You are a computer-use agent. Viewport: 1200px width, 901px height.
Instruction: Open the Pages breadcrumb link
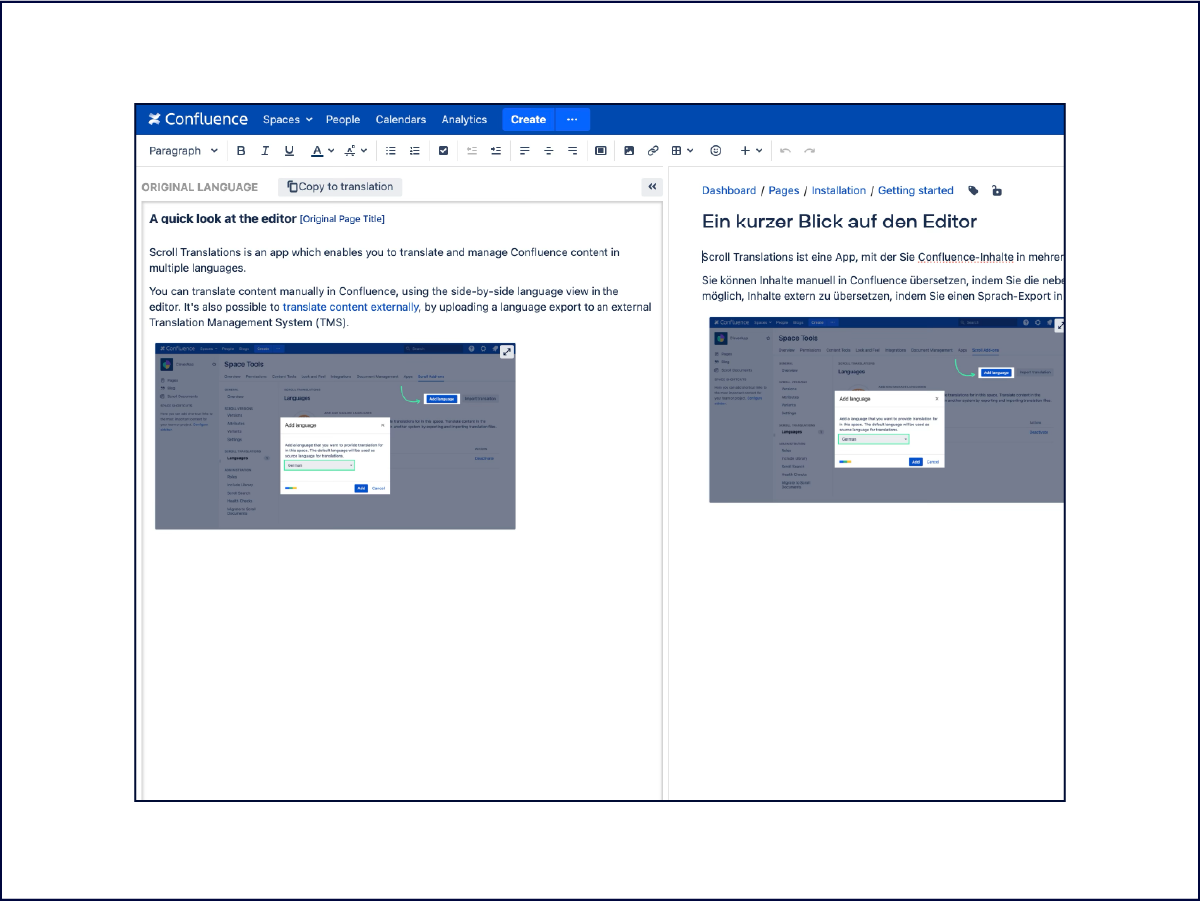click(x=784, y=190)
